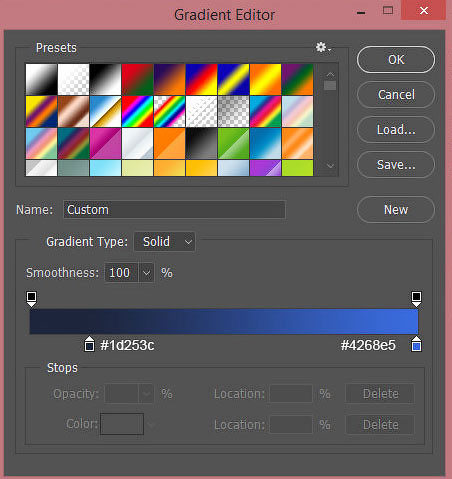Close the Gradient Editor window
Screen dimensions: 452x479
coord(424,11)
